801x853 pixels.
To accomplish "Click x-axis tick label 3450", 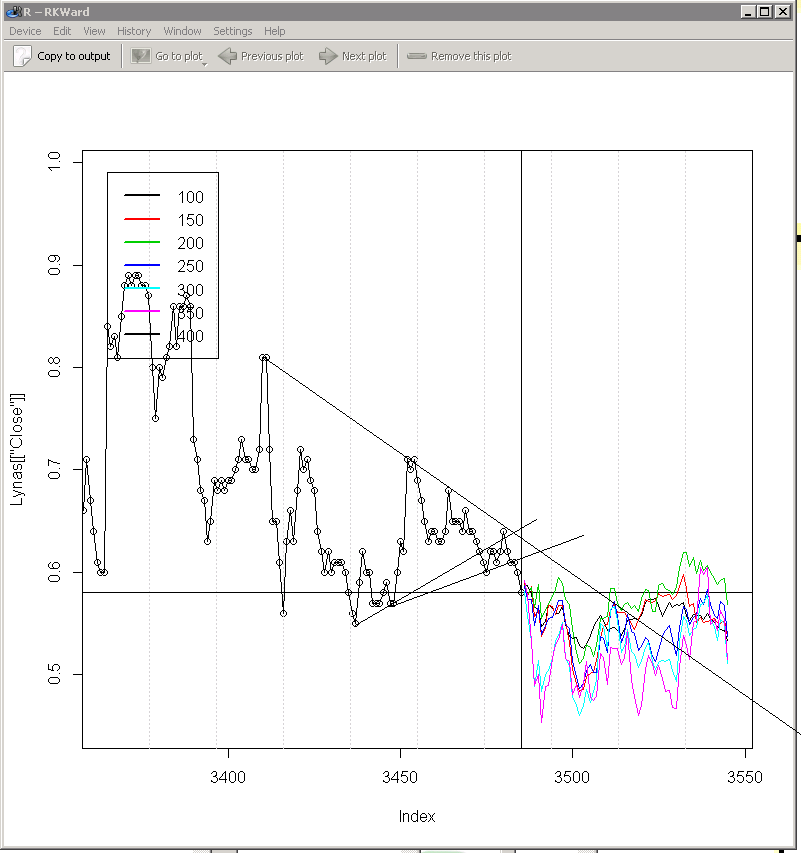I will click(x=400, y=777).
